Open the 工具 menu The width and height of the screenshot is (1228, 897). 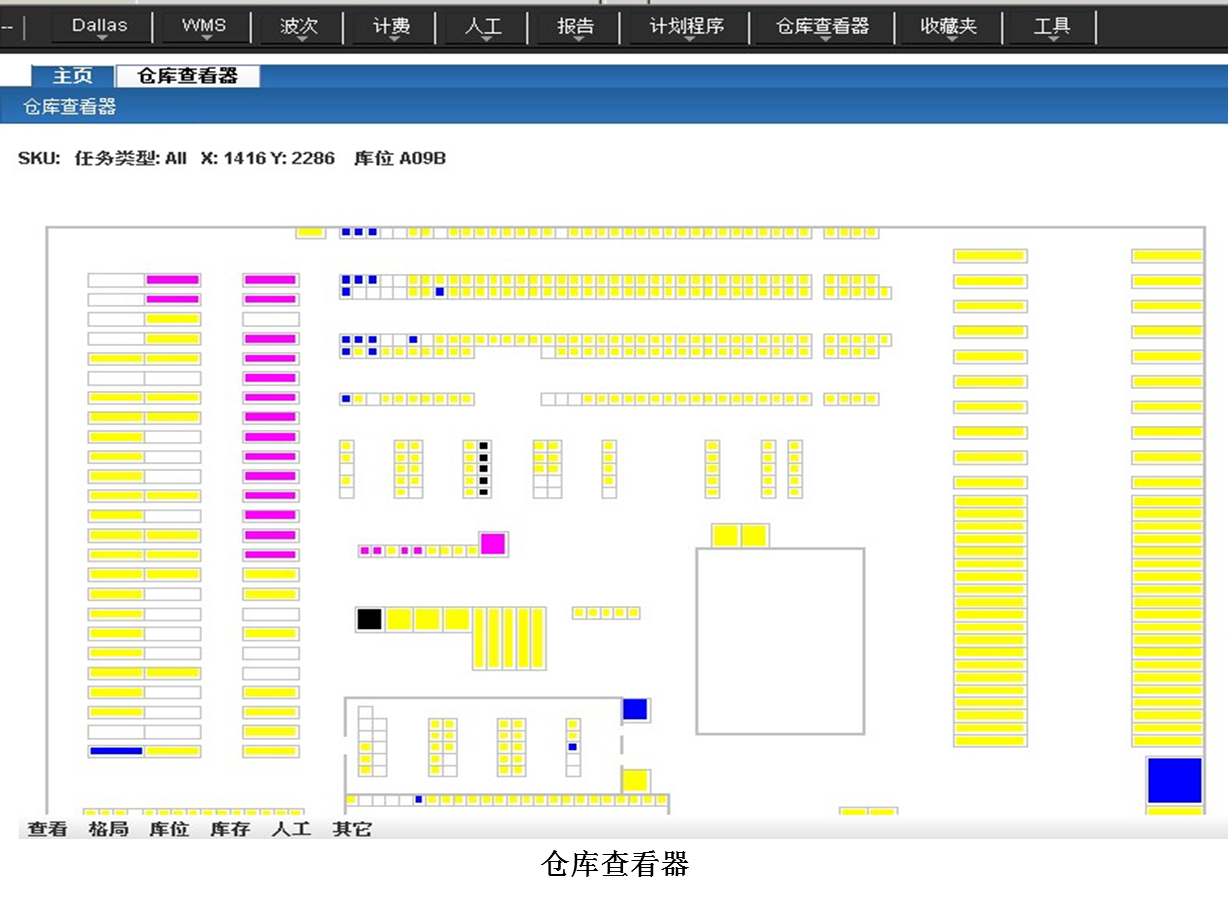coord(1051,27)
